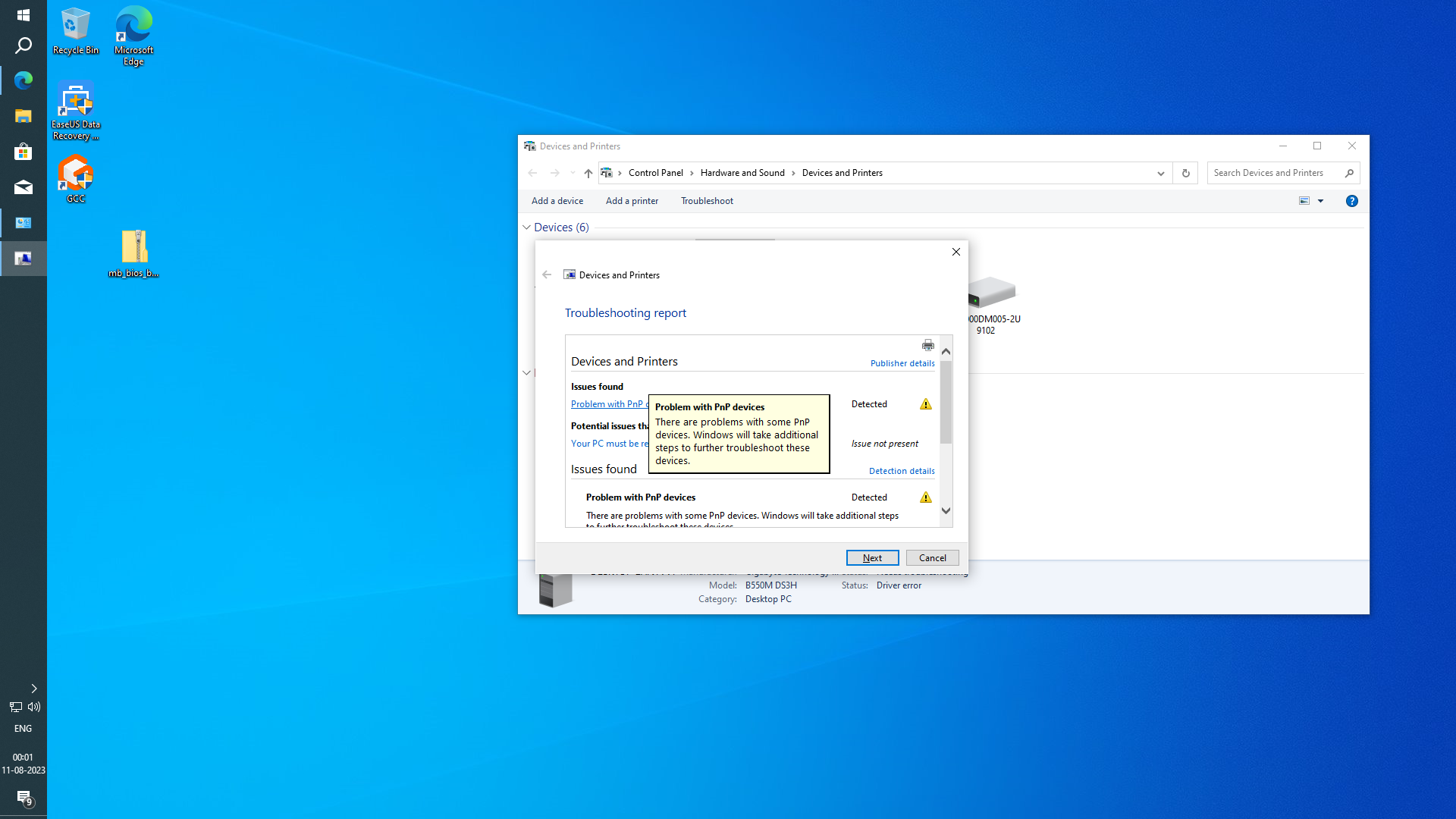Expand Control Panel breadcrumb arrow

pyautogui.click(x=692, y=173)
